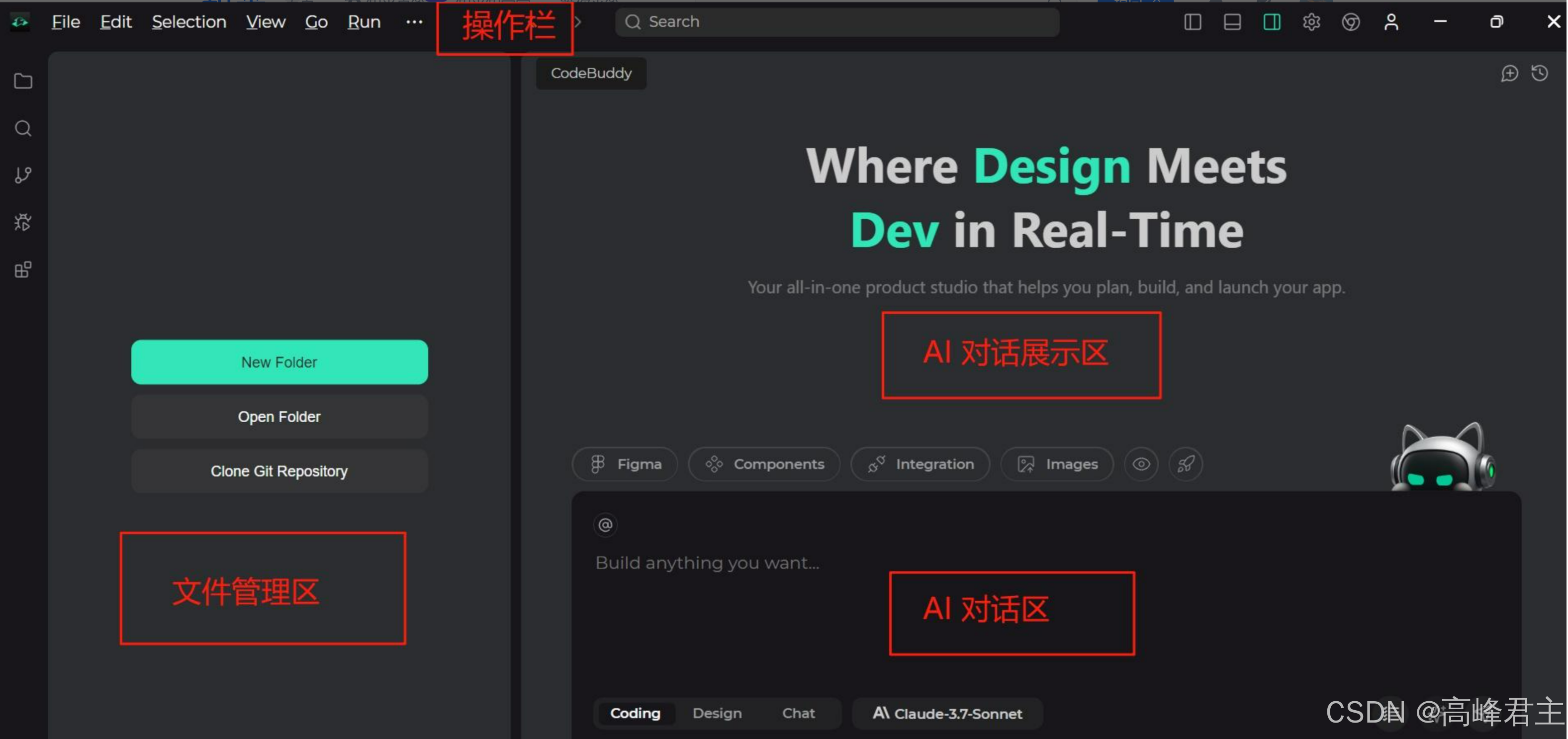Screen dimensions: 1568x739
Task: Open settings gear in title bar
Action: (x=1311, y=22)
